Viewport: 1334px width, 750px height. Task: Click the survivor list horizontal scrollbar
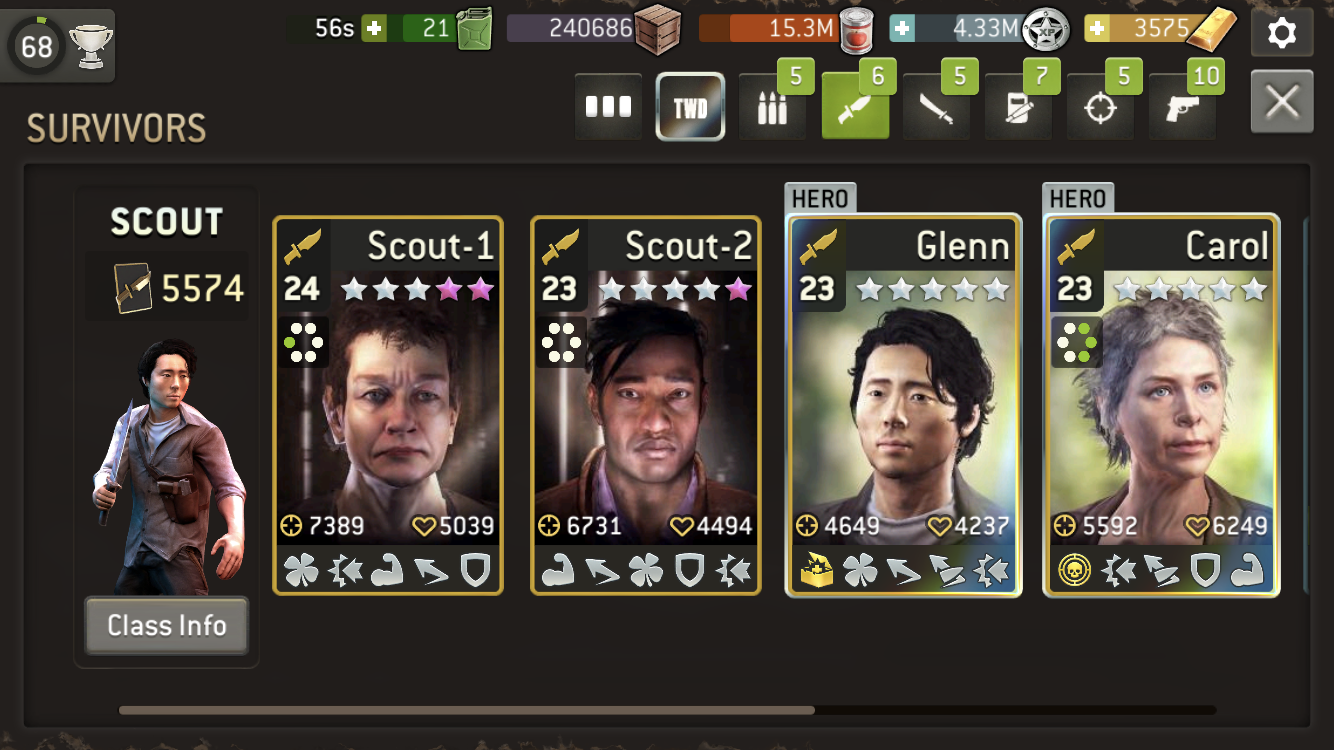[466, 711]
